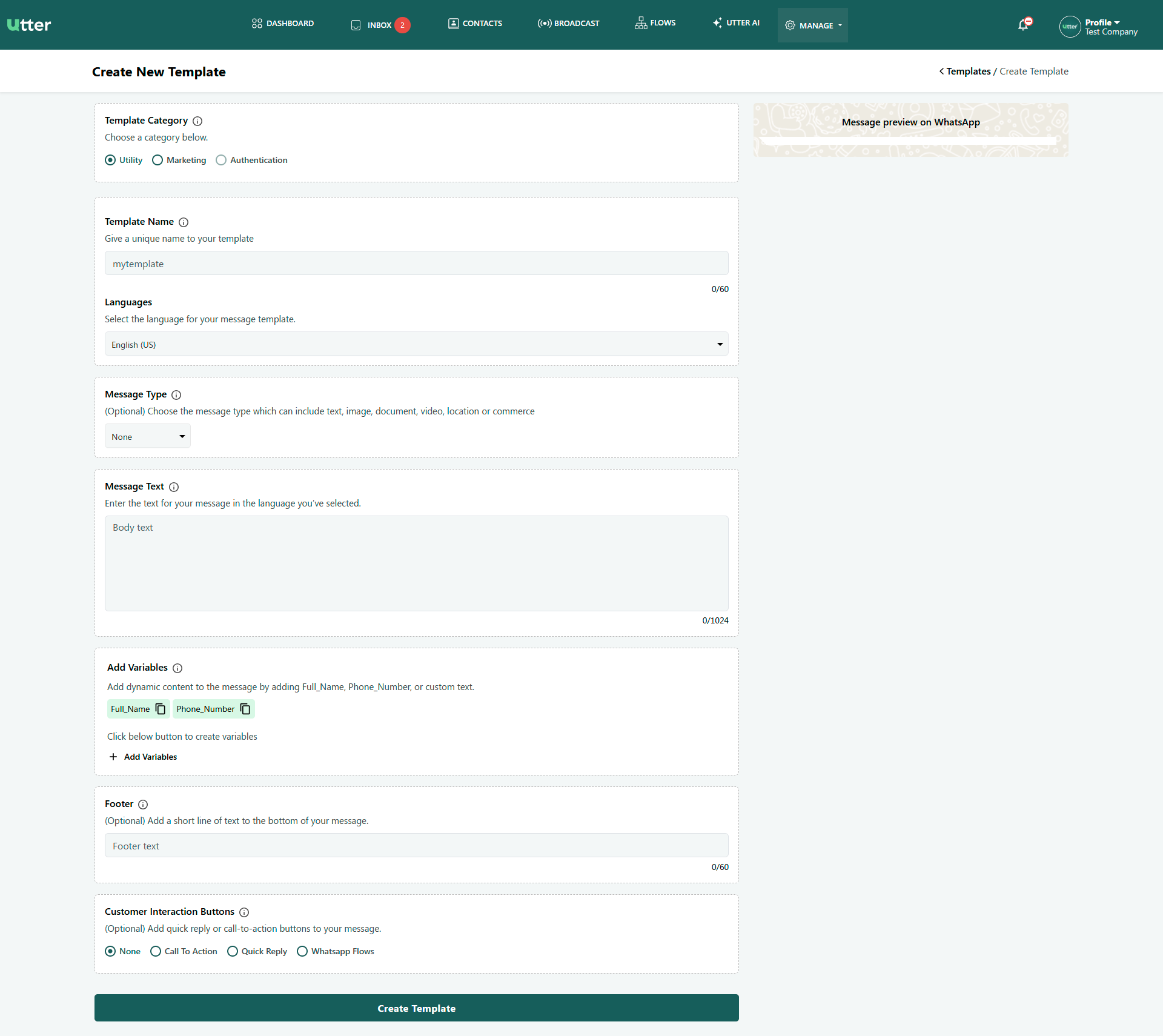Viewport: 1163px width, 1036px height.
Task: Select the Marketing category
Action: point(157,160)
